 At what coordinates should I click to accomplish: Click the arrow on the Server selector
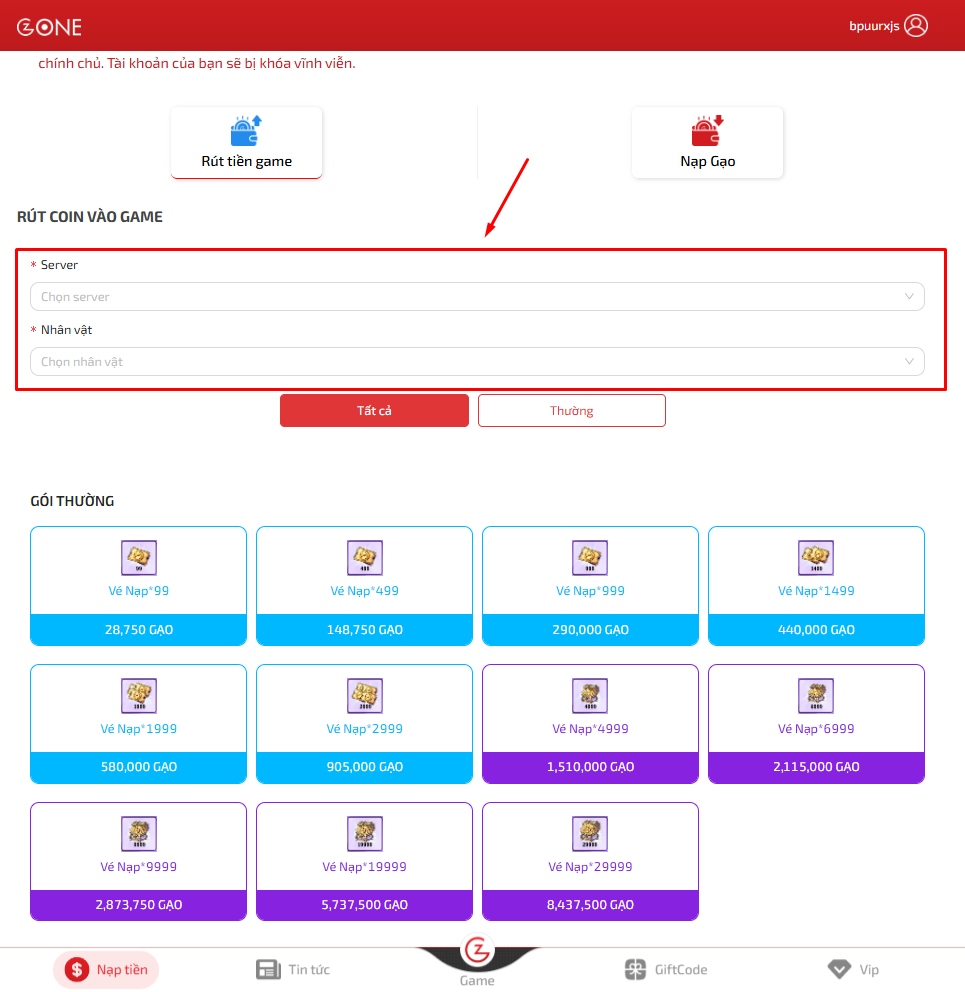click(909, 297)
